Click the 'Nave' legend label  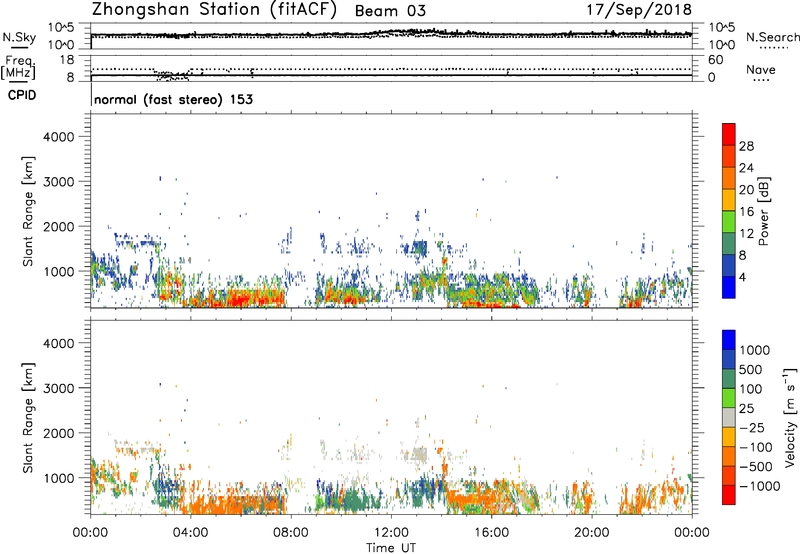761,69
